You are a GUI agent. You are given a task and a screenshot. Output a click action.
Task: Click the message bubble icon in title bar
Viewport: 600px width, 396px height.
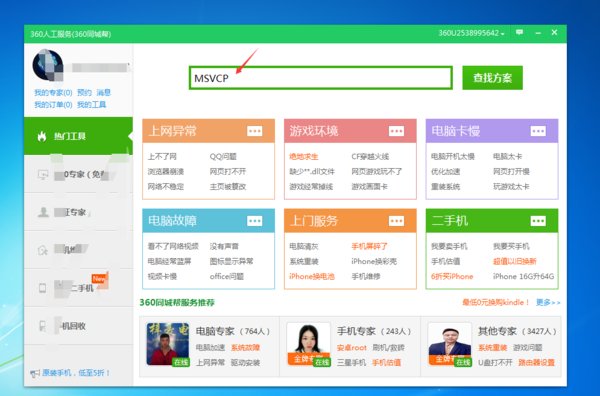point(519,33)
